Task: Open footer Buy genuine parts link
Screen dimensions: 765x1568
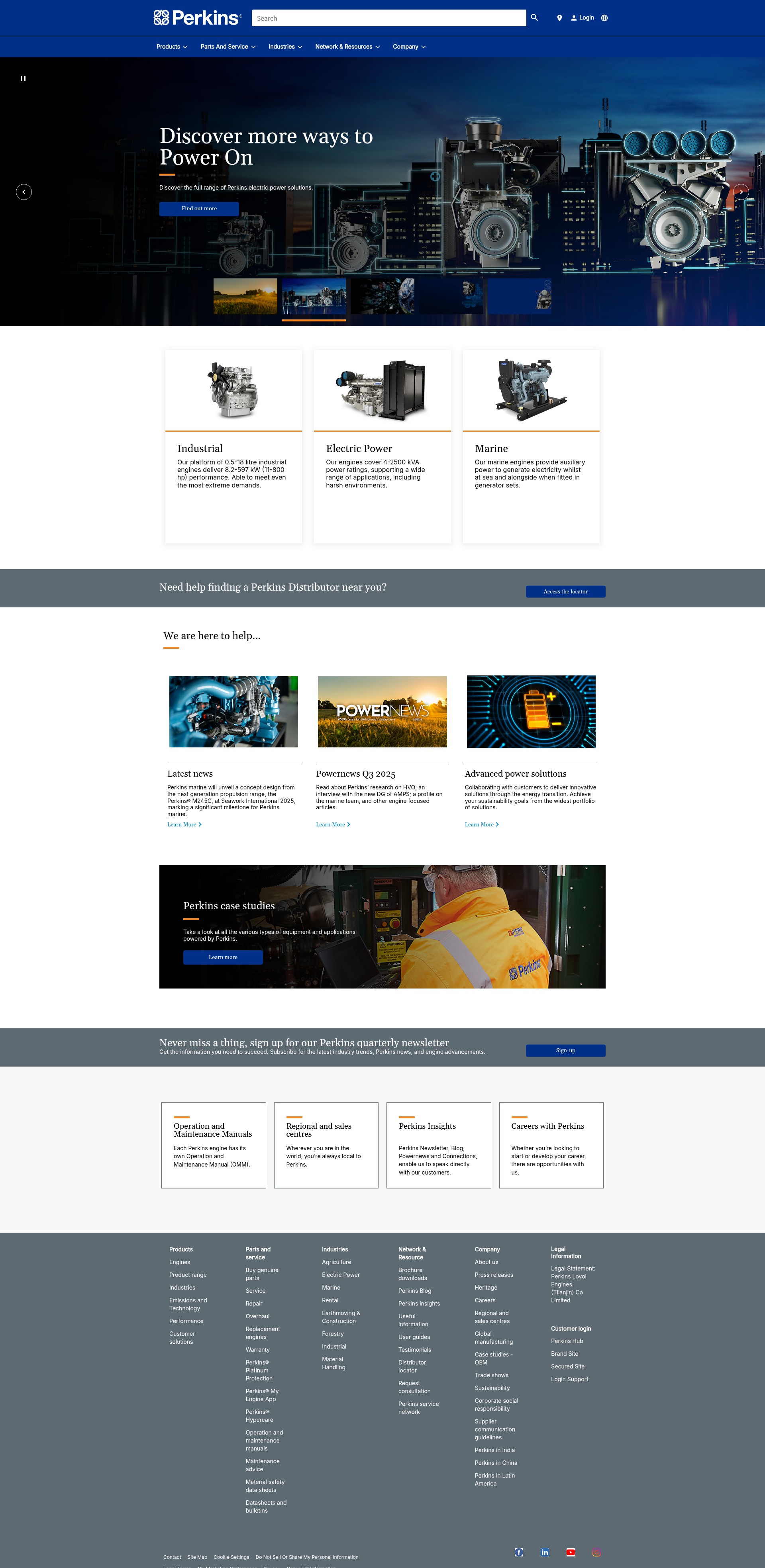Action: tap(262, 1274)
